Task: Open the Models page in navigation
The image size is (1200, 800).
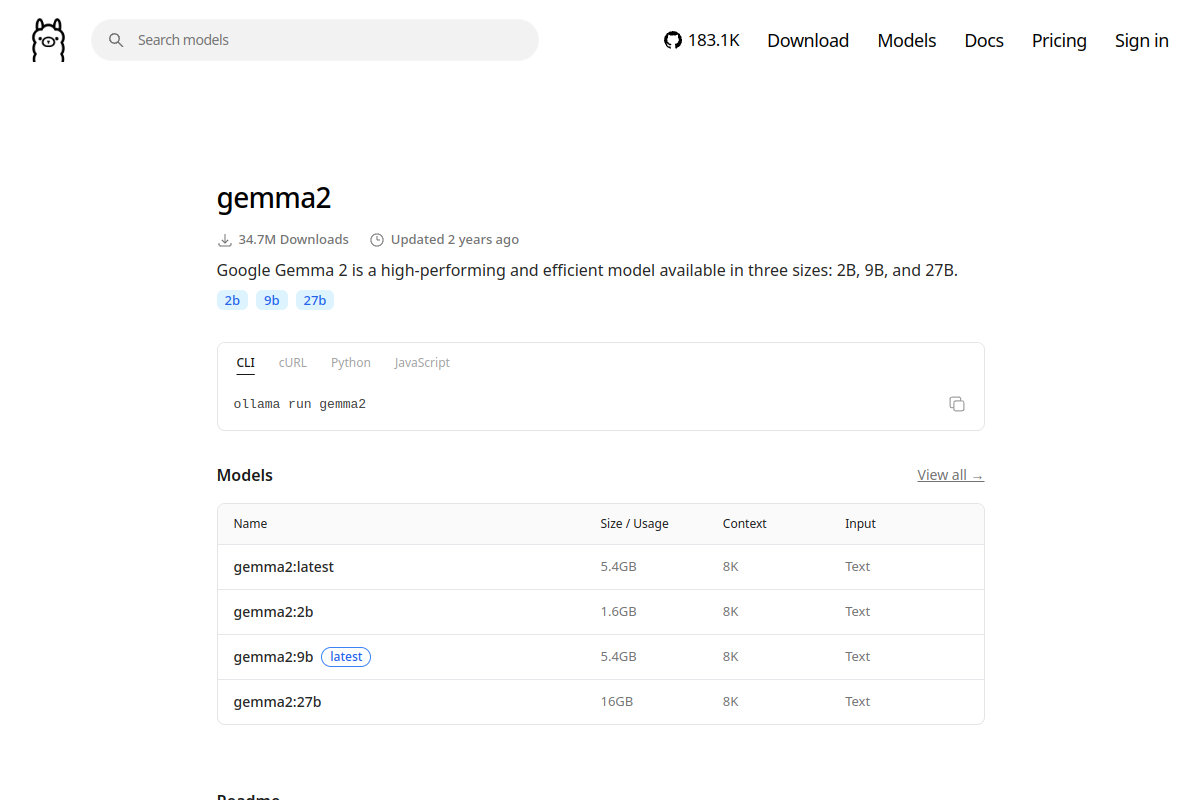Action: pos(907,40)
